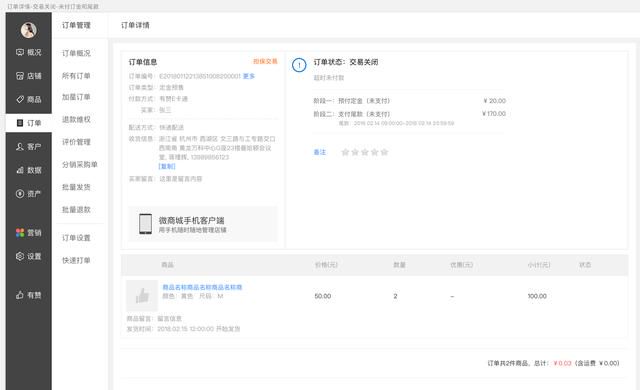Select the 加星订单 menu entry
The width and height of the screenshot is (640, 390).
76,97
